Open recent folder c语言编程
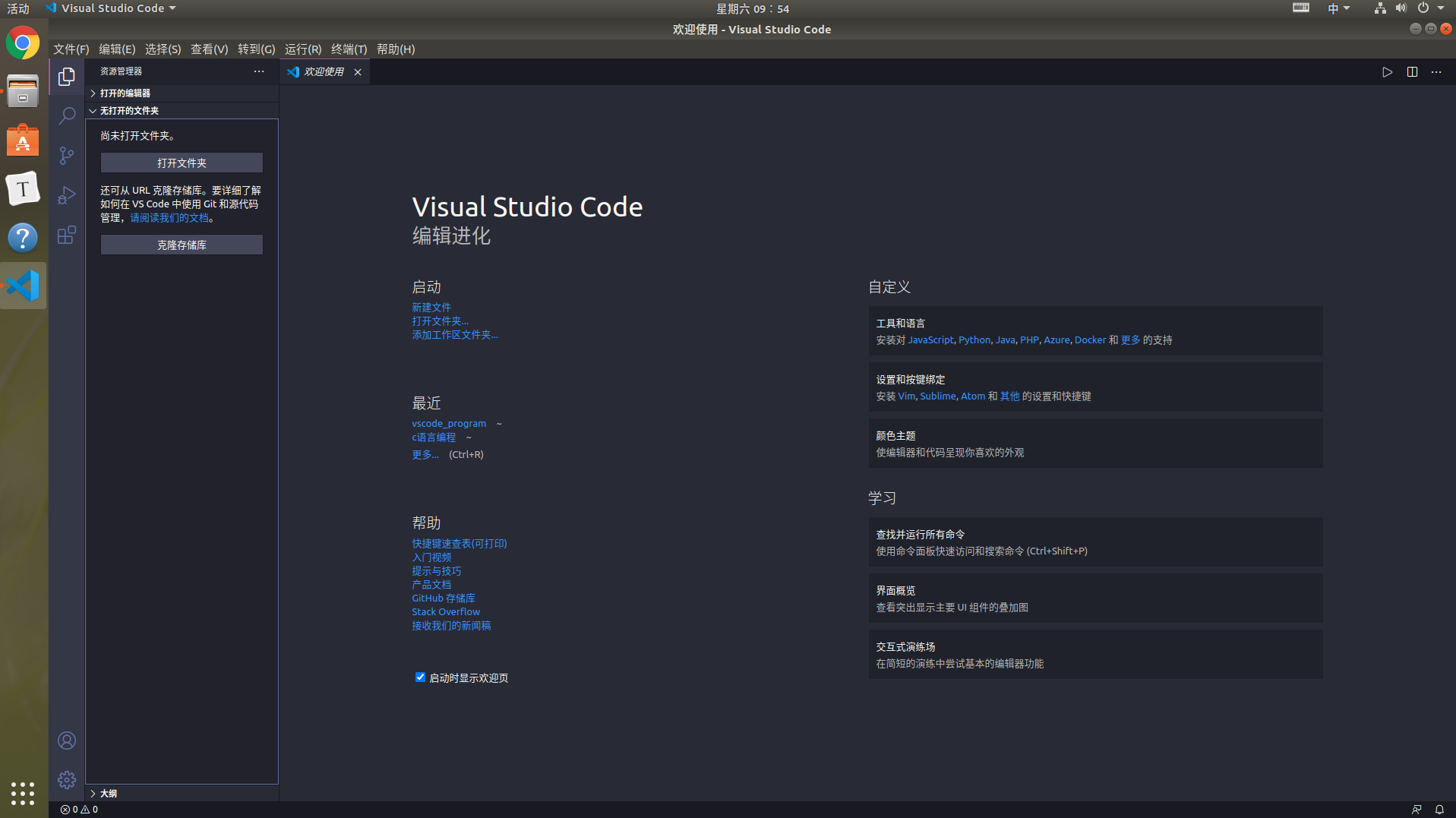 click(x=434, y=437)
